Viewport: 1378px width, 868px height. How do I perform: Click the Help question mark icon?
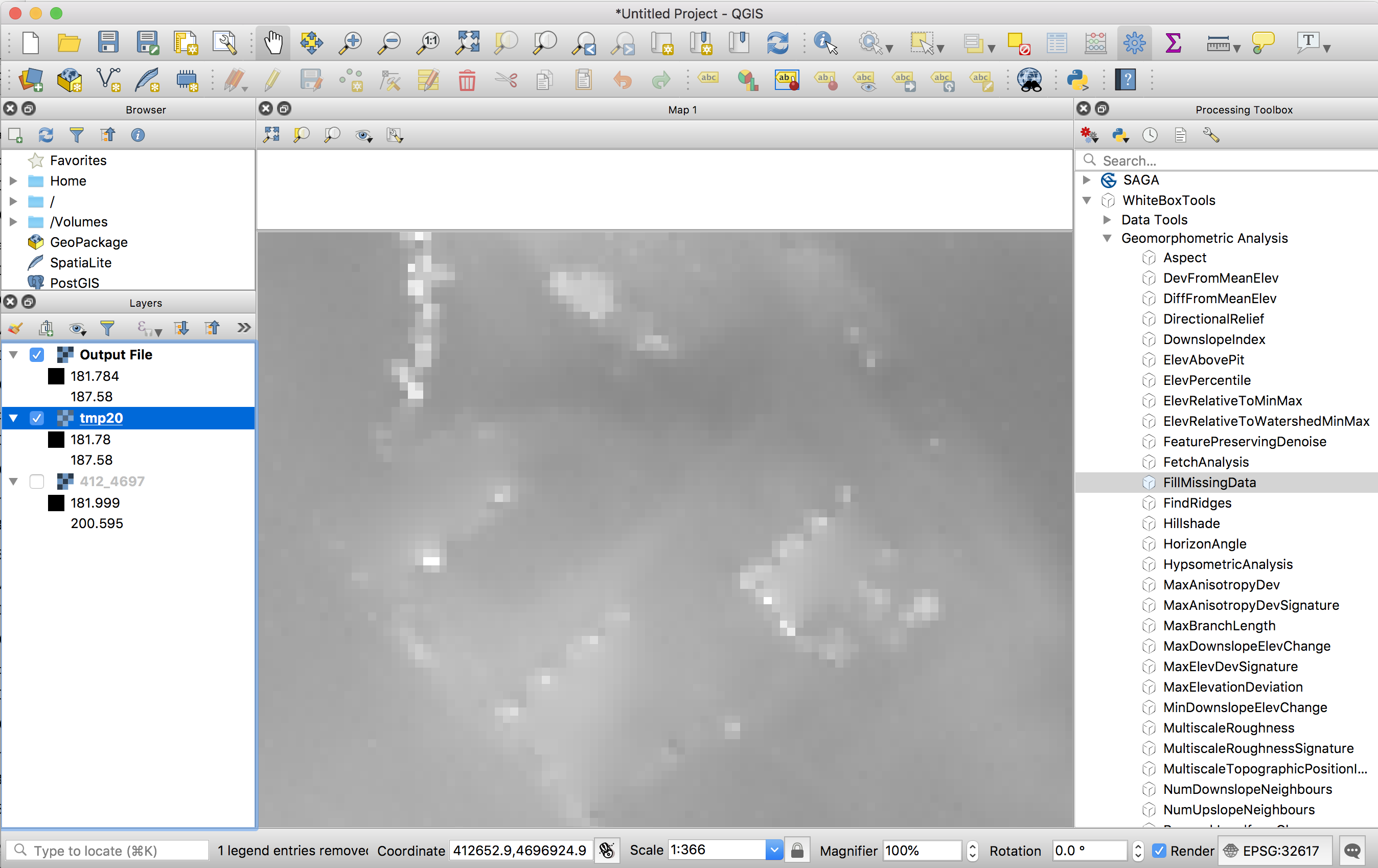(1126, 80)
